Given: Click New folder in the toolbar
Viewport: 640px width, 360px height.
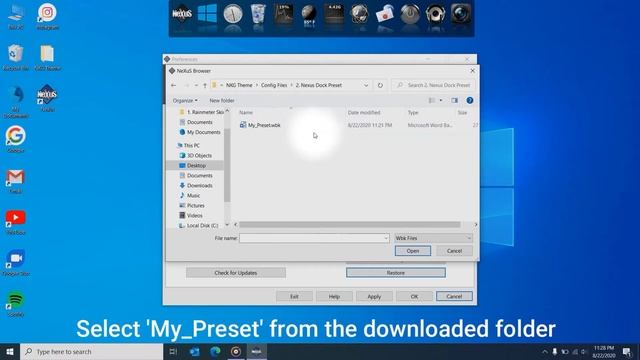Looking at the screenshot, I should [222, 100].
